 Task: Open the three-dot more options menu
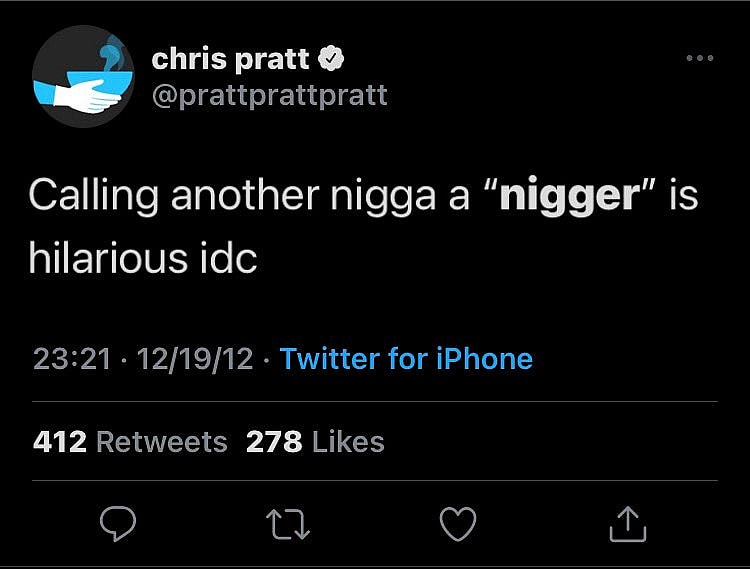pyautogui.click(x=700, y=59)
